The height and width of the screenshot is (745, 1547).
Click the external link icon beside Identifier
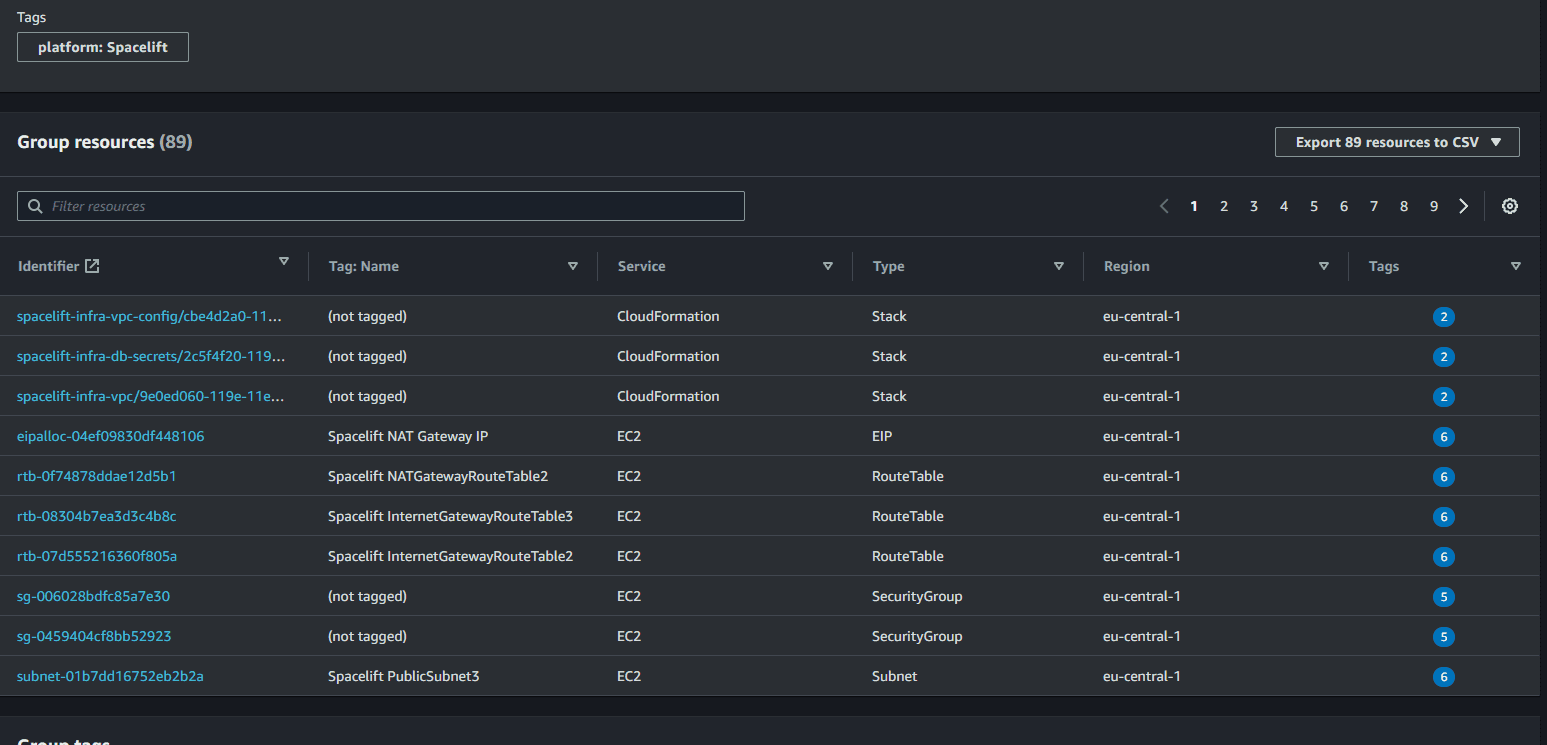pos(92,266)
